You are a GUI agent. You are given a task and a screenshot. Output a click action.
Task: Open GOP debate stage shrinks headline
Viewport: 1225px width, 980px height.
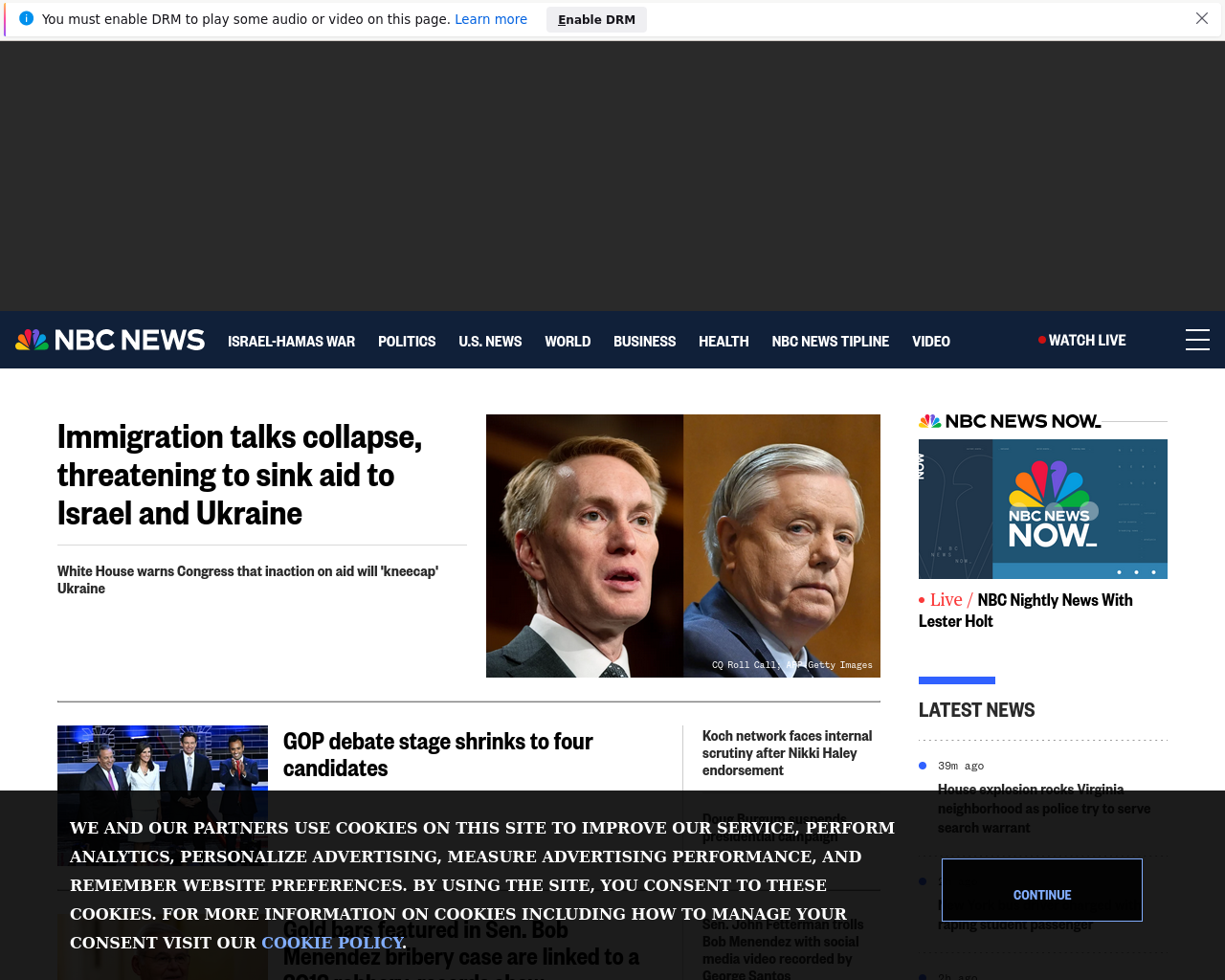(438, 754)
